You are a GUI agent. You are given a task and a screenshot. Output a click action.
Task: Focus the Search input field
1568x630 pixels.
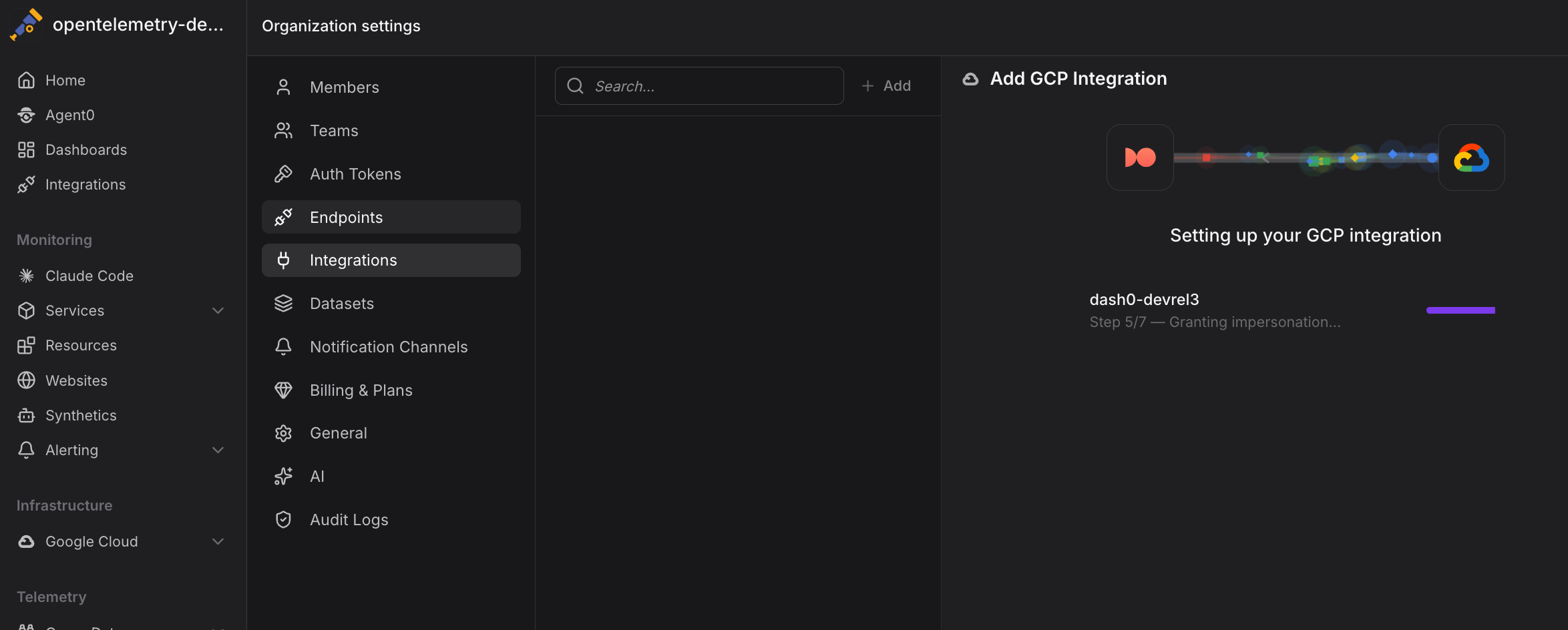pyautogui.click(x=699, y=85)
